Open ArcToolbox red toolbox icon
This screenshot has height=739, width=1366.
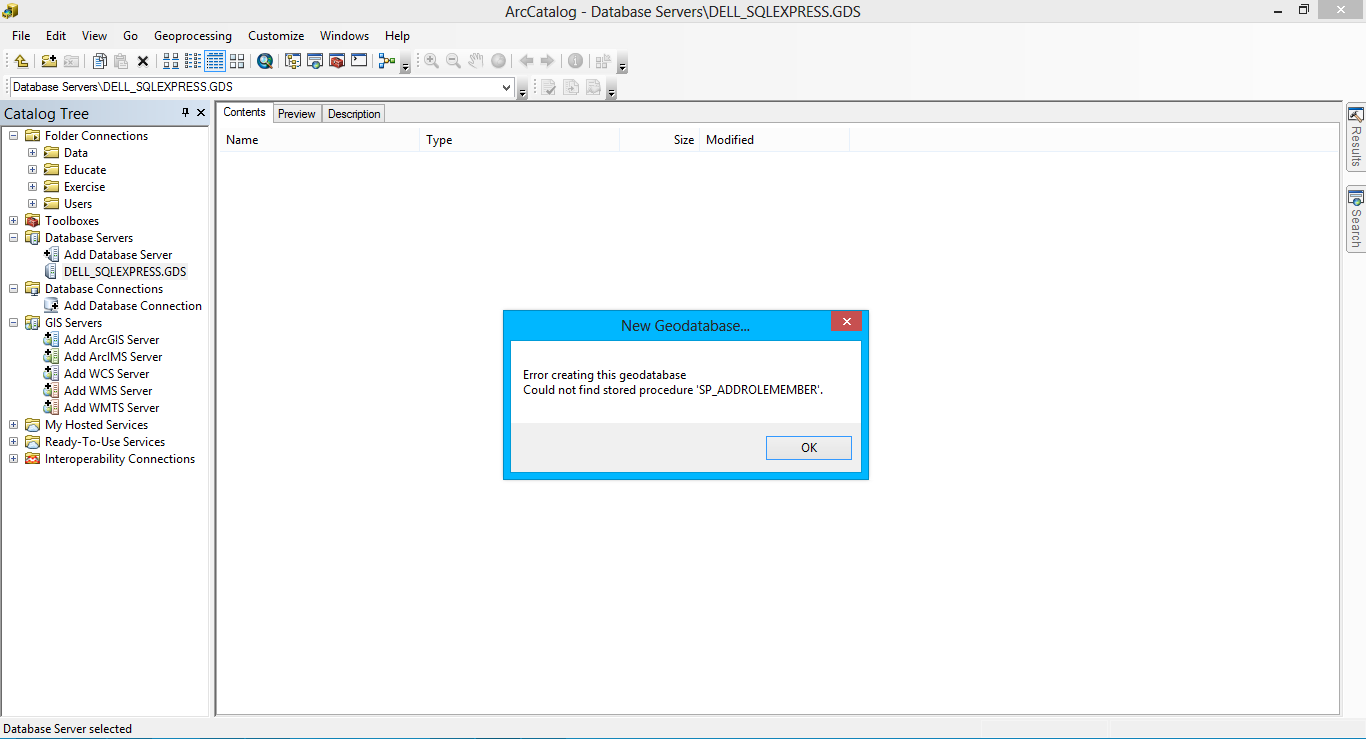coord(337,61)
